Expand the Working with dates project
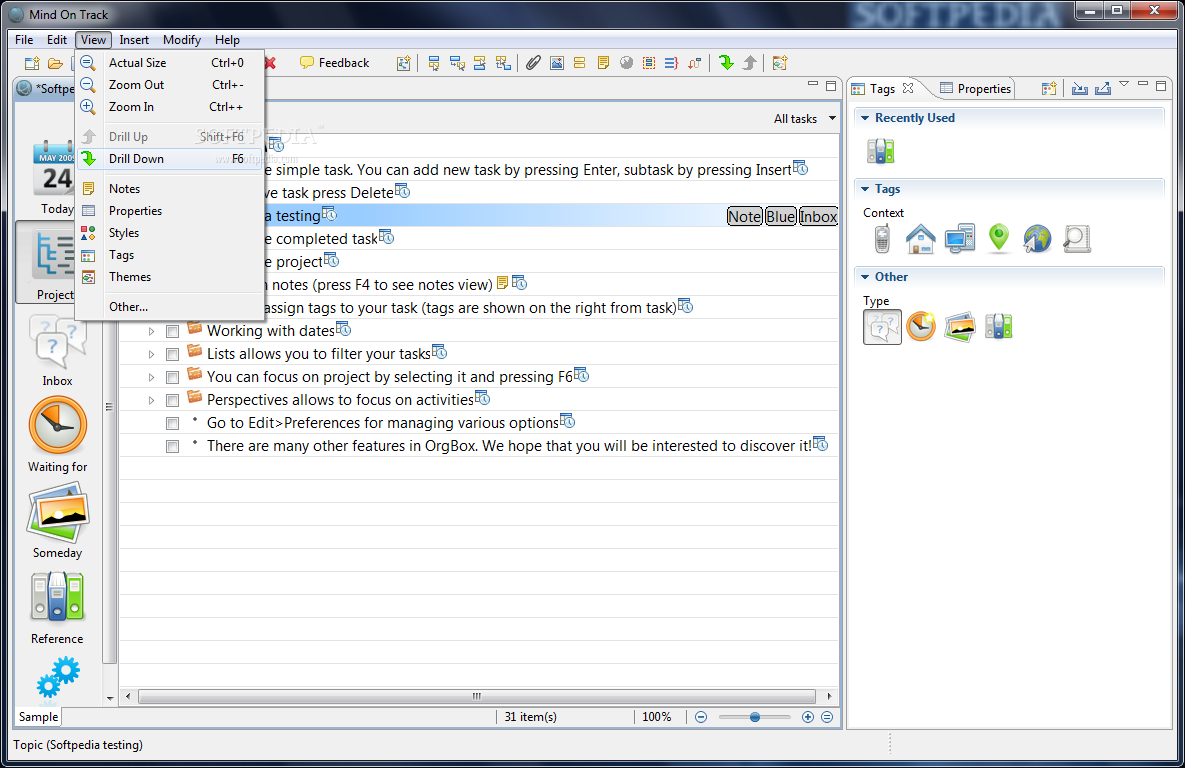Viewport: 1185px width, 768px height. pyautogui.click(x=151, y=331)
